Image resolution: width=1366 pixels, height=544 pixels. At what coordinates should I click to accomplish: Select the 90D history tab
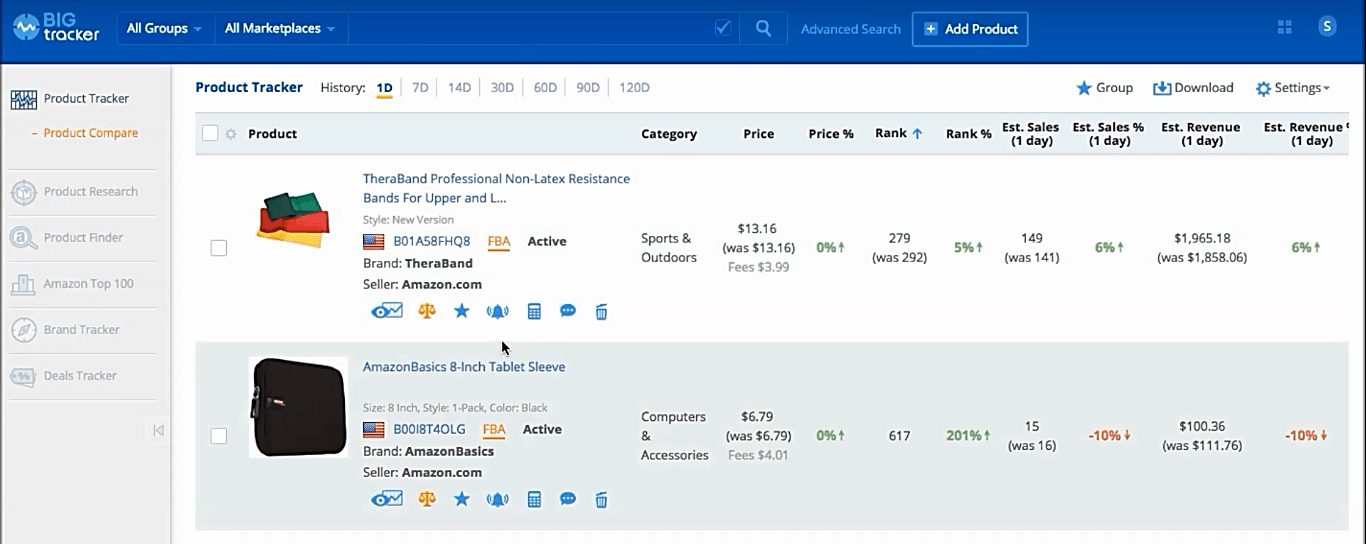[x=588, y=88]
